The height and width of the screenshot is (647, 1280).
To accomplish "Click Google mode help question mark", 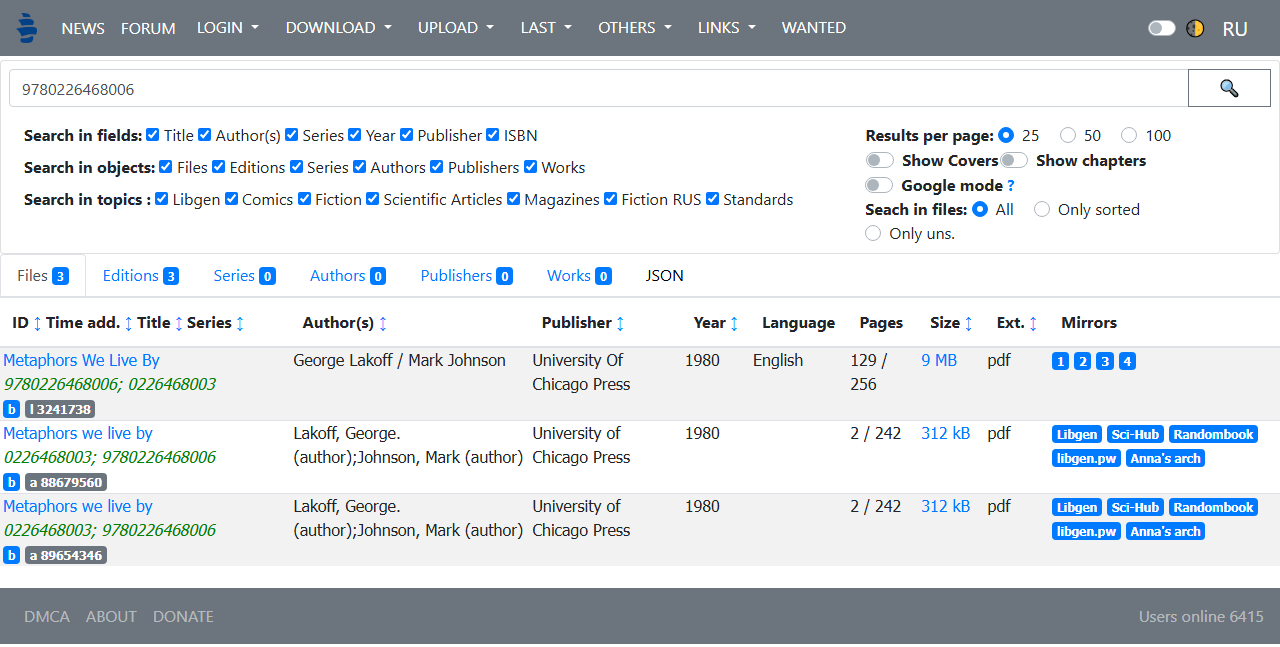I will click(1010, 185).
